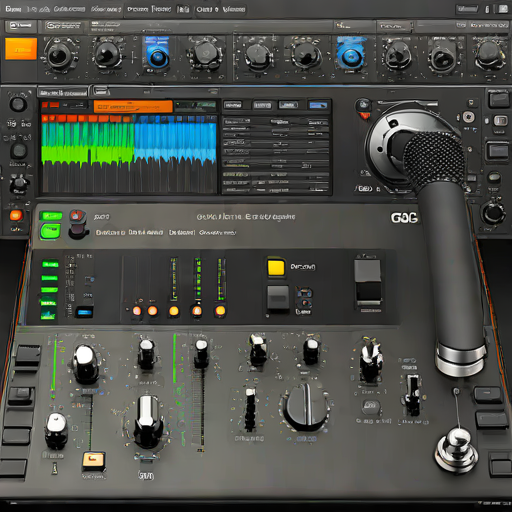Viewport: 512px width, 512px height.
Task: Click the dark gray square button under the yellow one
Action: coord(278,298)
